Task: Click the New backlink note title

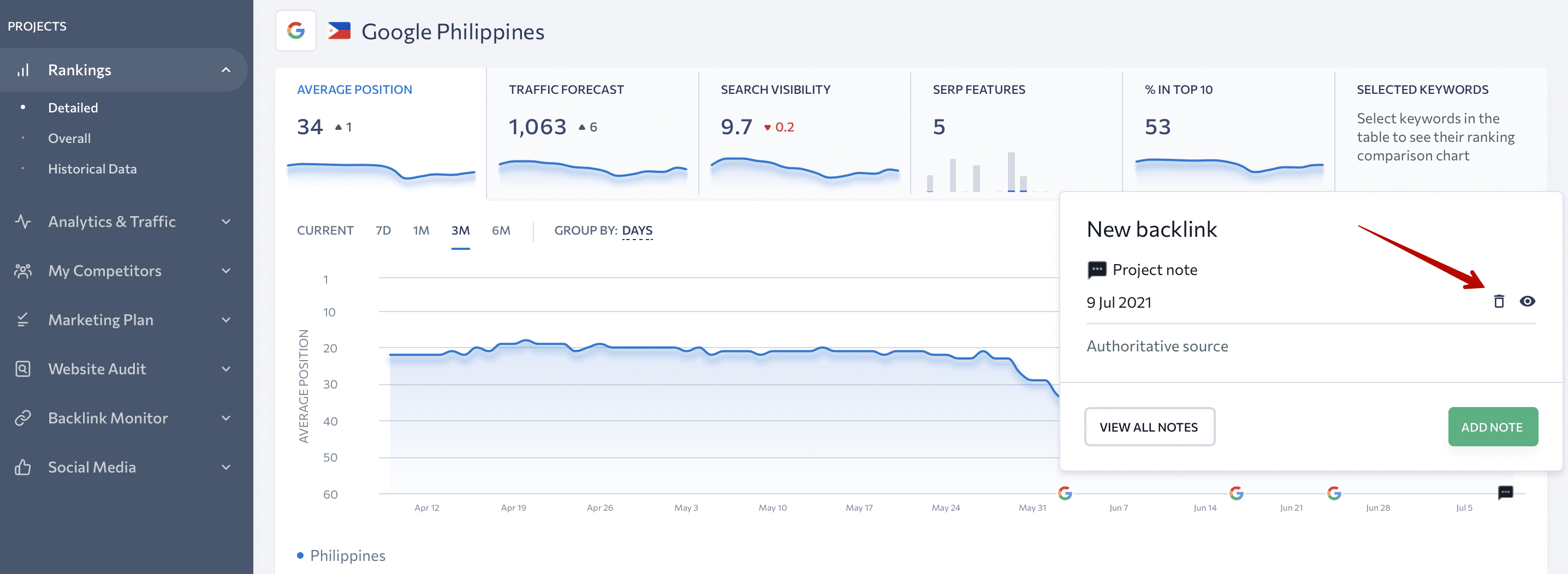Action: pyautogui.click(x=1151, y=229)
